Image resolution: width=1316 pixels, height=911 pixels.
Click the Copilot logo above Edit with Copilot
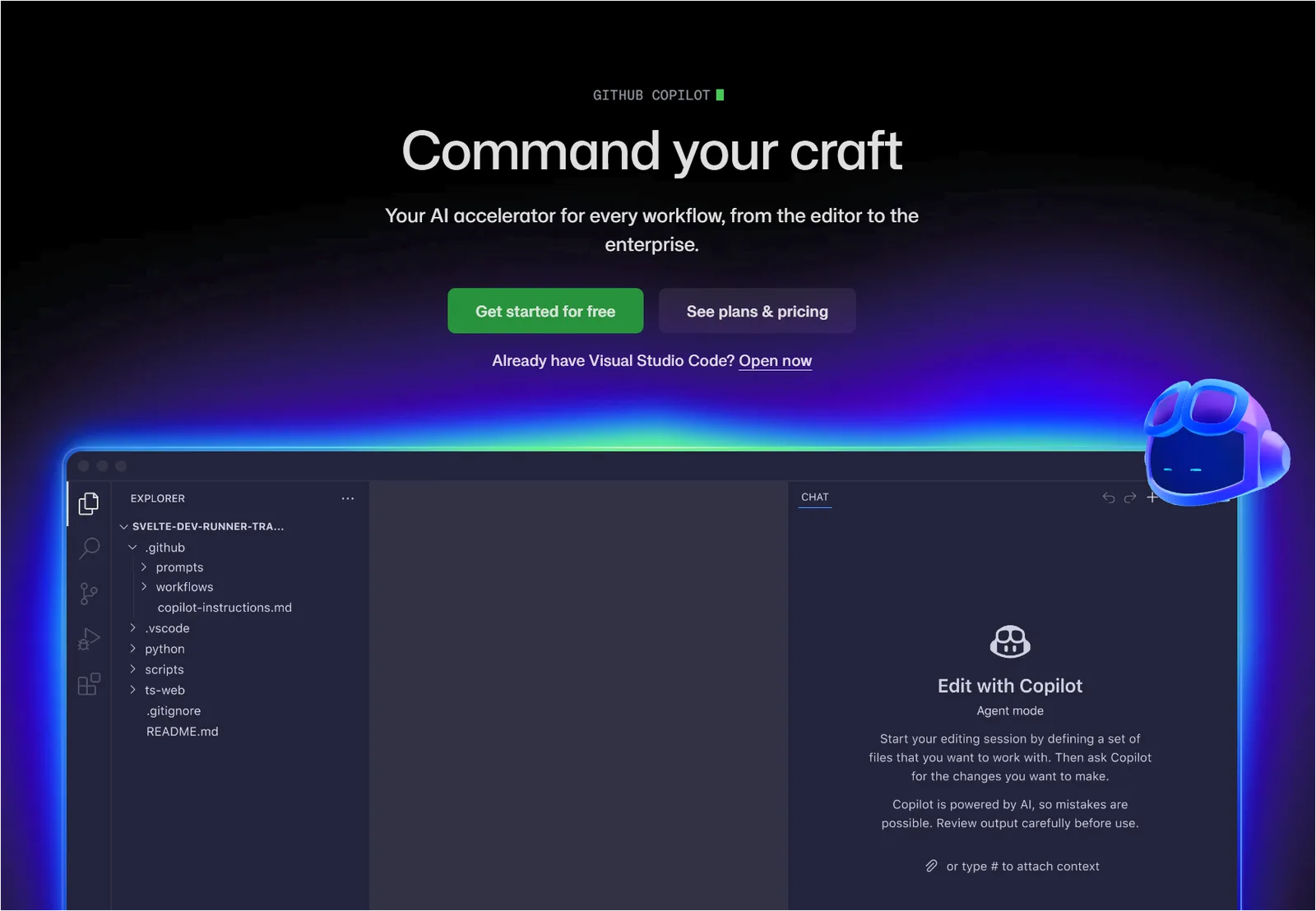click(x=1010, y=641)
